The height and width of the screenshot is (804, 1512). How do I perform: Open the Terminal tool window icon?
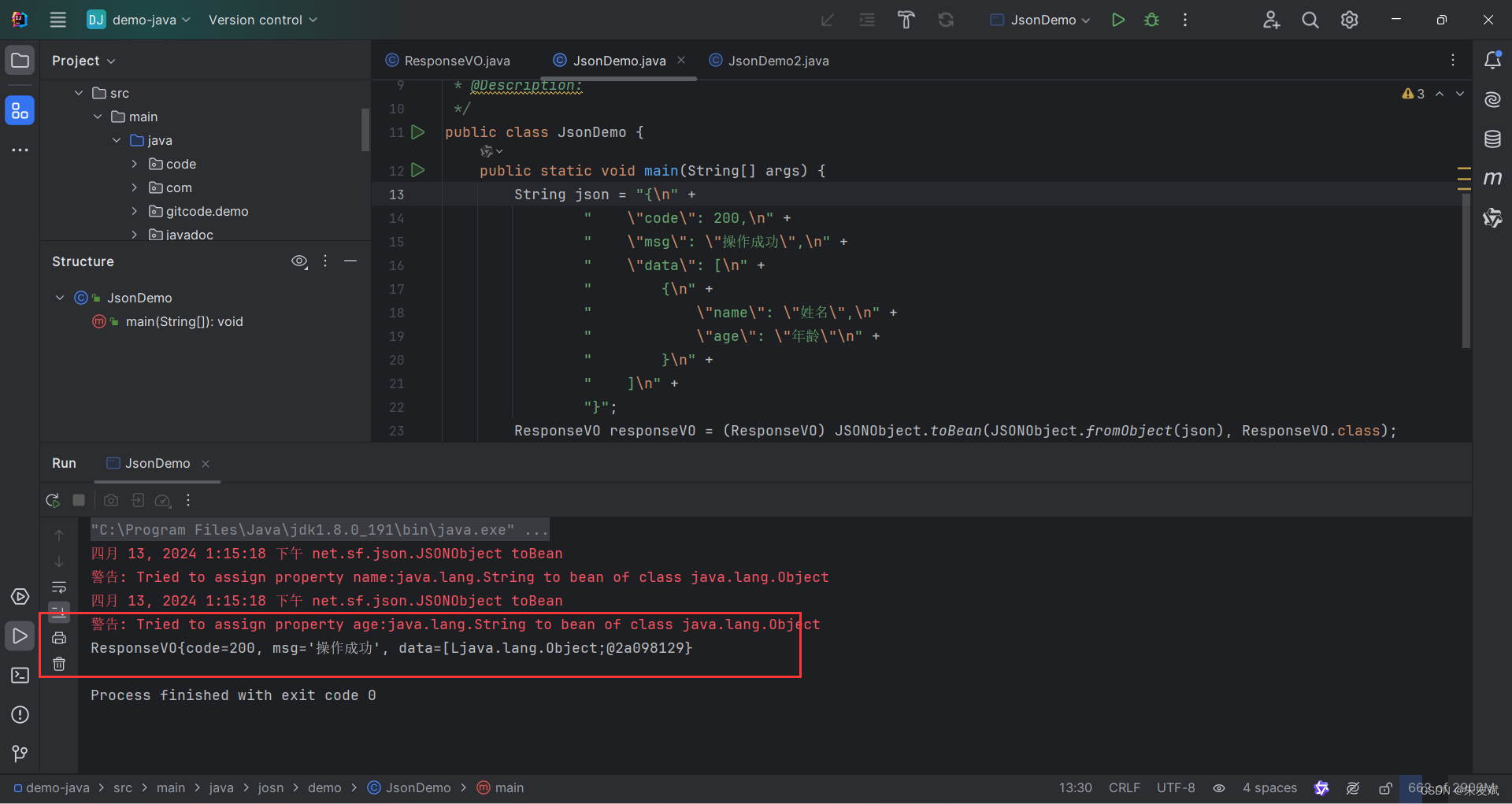pos(20,676)
